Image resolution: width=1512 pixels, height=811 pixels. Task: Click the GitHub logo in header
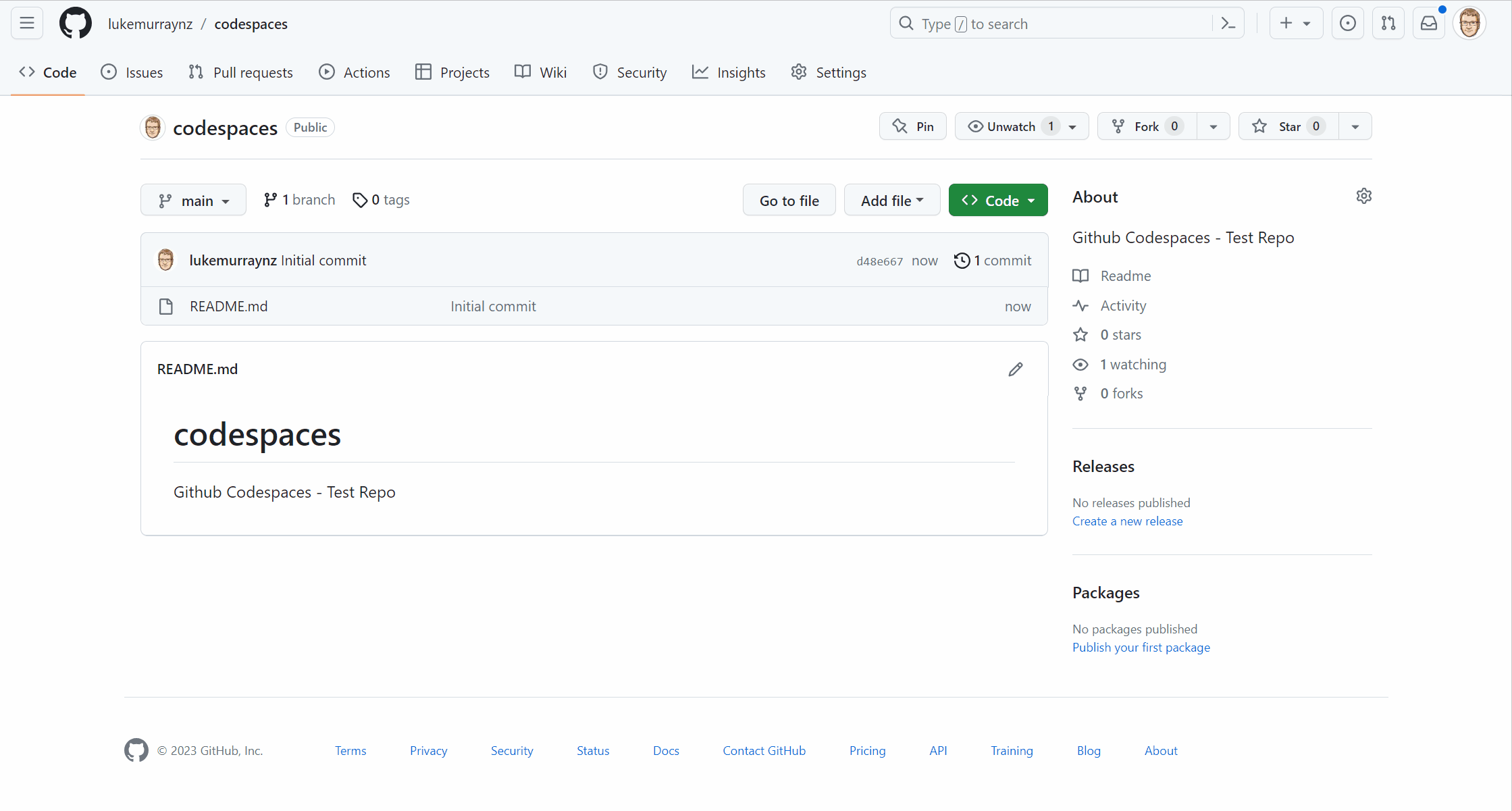[75, 24]
